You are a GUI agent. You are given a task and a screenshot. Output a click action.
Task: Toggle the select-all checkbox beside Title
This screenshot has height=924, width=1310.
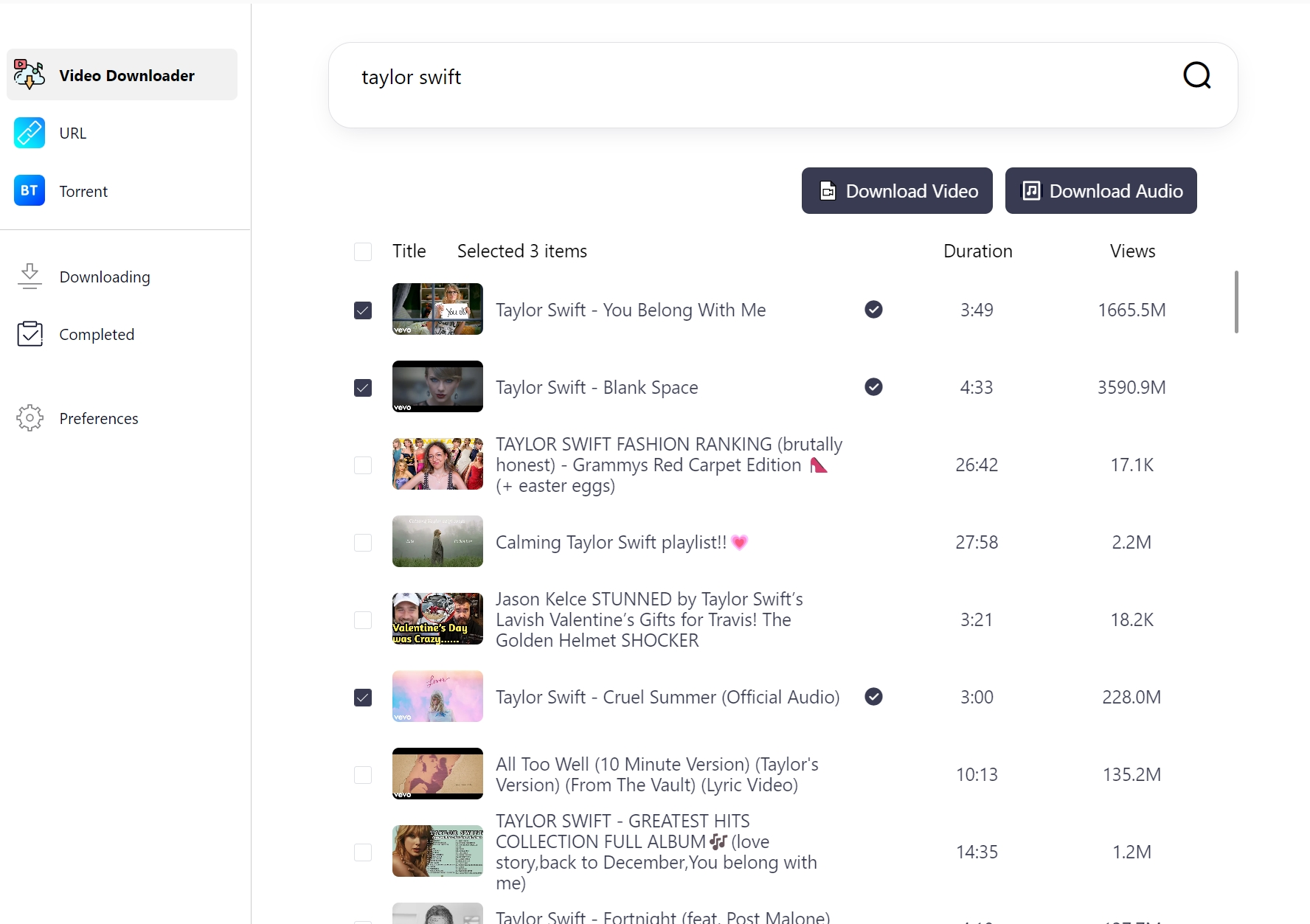[363, 251]
